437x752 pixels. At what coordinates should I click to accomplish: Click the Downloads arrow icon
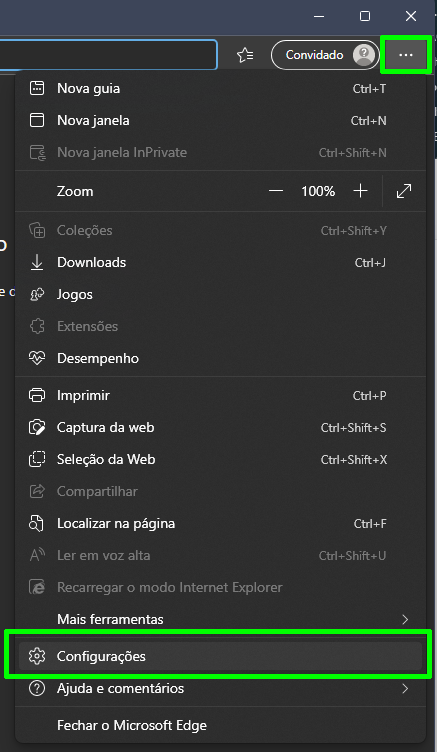click(37, 262)
